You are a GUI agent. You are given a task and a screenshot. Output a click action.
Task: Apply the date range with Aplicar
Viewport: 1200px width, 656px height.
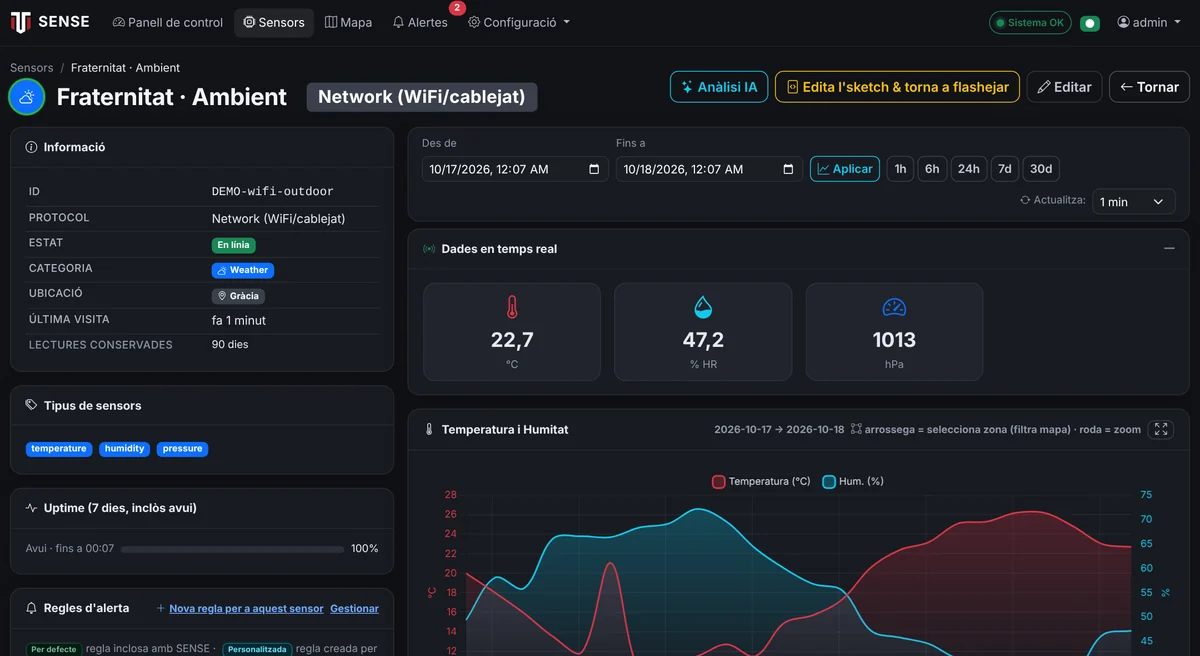click(x=845, y=169)
